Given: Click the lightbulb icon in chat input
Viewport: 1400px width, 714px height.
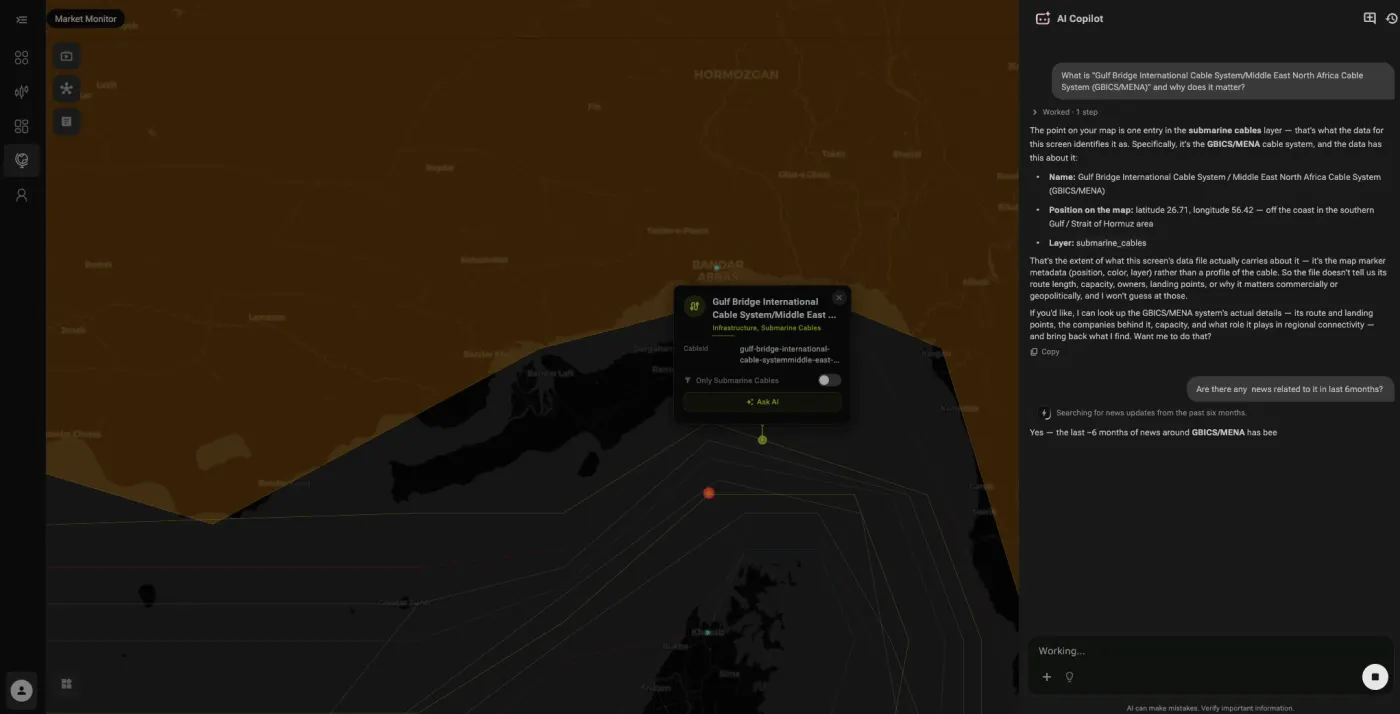Looking at the screenshot, I should coord(1069,677).
